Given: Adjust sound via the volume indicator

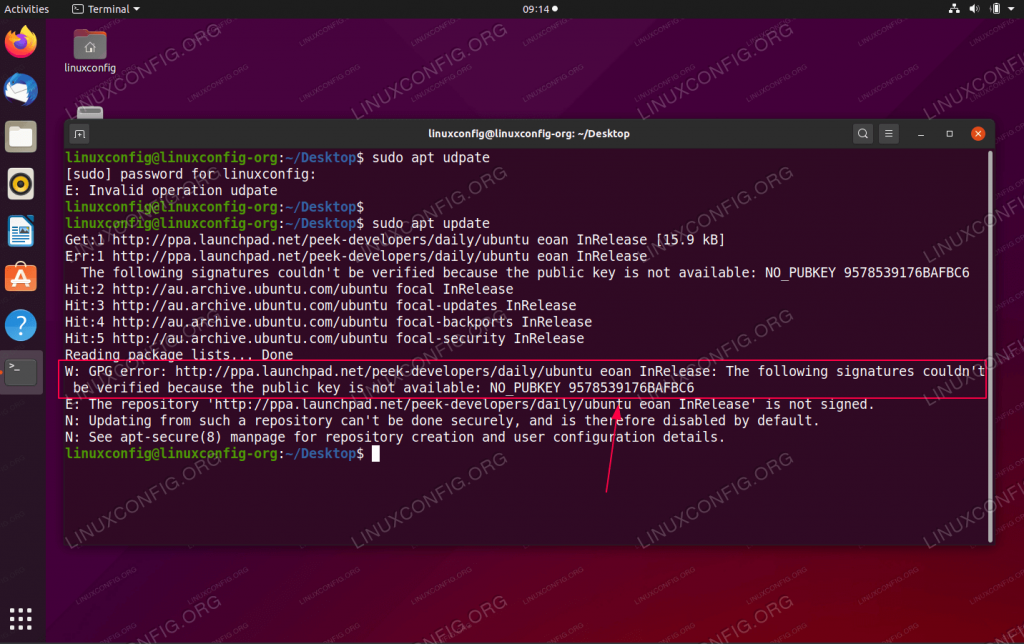Looking at the screenshot, I should pos(973,8).
